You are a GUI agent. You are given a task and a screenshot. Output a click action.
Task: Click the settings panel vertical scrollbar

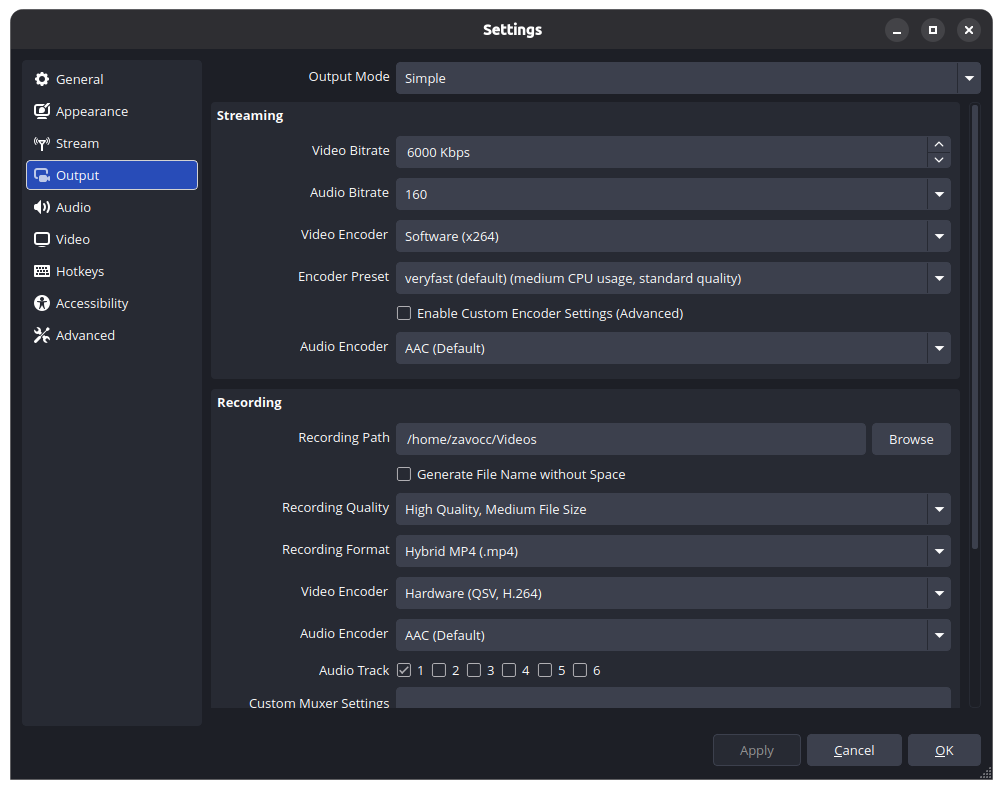tap(975, 326)
